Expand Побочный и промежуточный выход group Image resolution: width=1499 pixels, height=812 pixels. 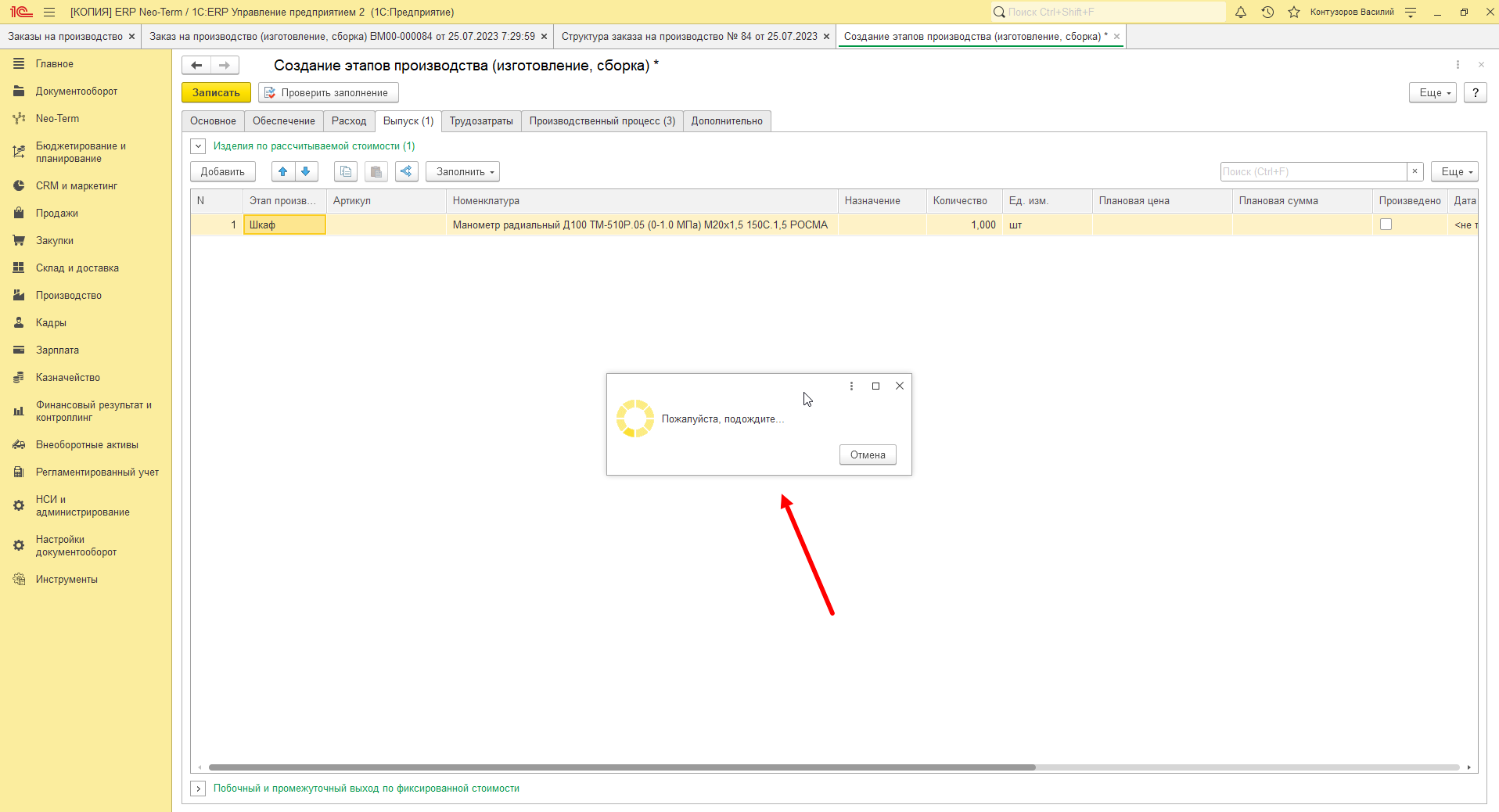[x=199, y=789]
